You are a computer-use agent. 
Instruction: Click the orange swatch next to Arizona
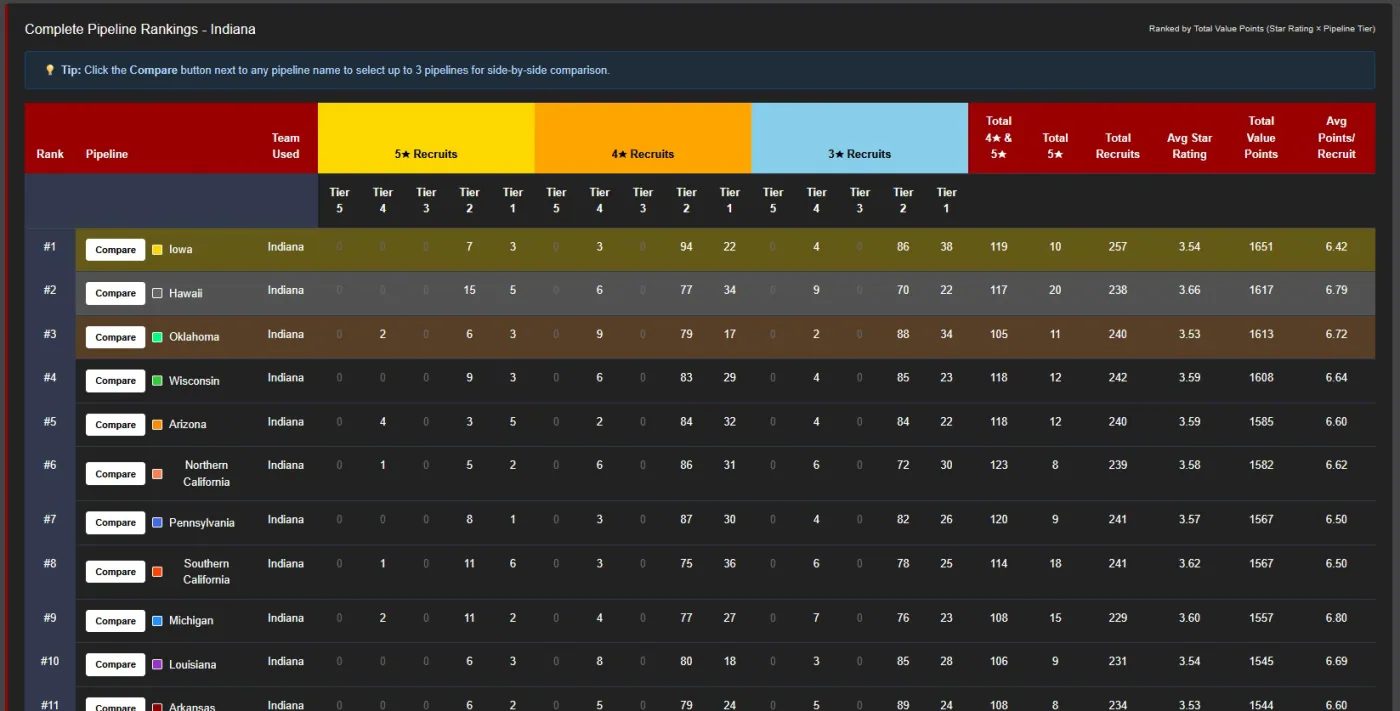(157, 425)
